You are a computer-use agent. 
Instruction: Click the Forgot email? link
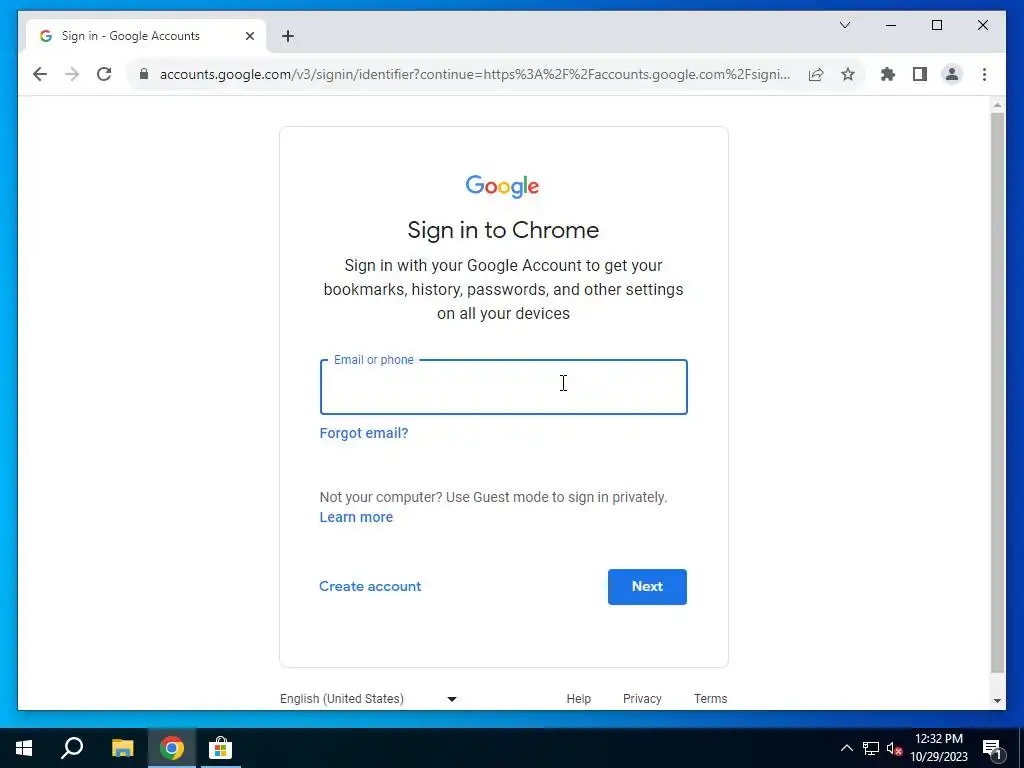coord(364,433)
